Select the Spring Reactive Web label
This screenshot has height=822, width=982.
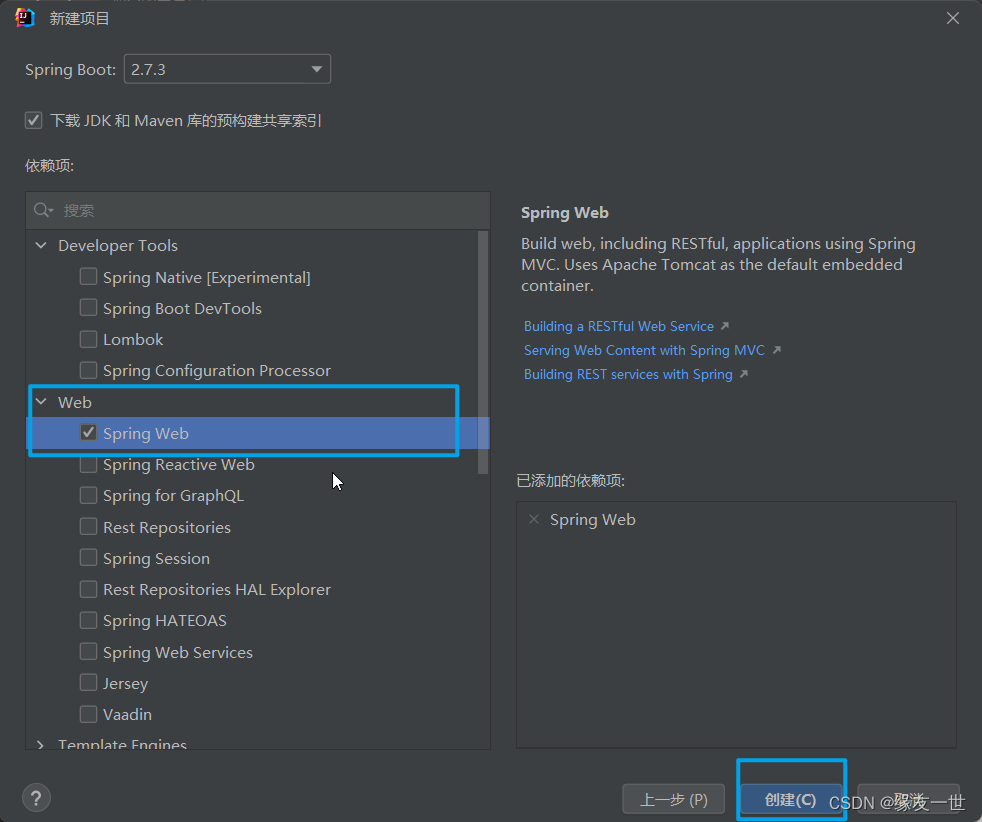(x=178, y=465)
